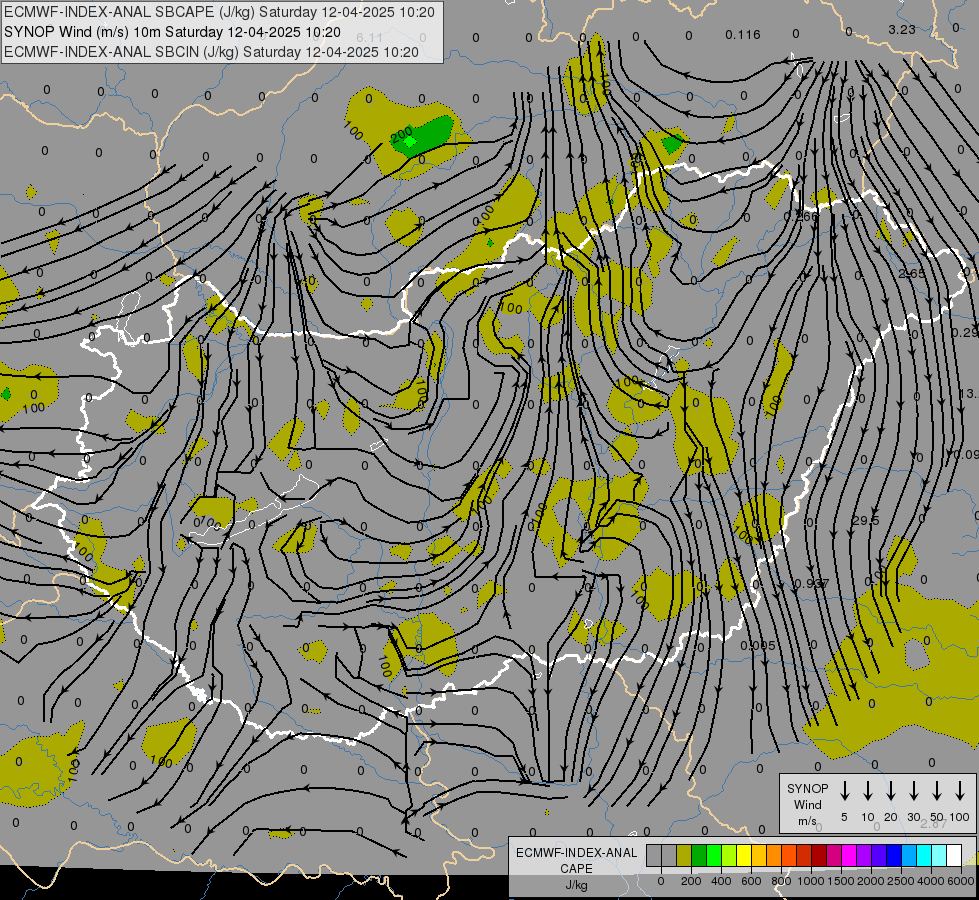
Task: Select the SYNOP Wind 10m title line
Action: pyautogui.click(x=172, y=32)
